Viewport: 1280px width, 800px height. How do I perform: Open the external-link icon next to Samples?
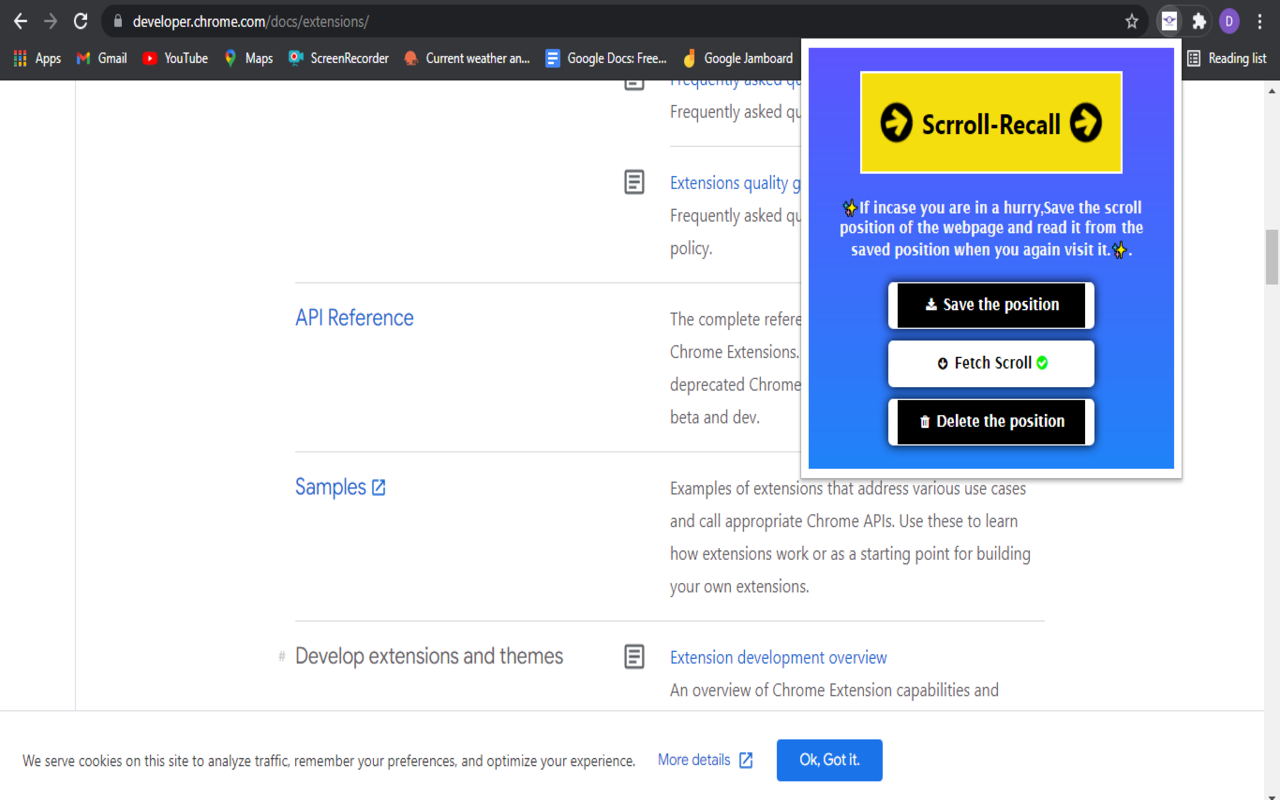[x=379, y=488]
